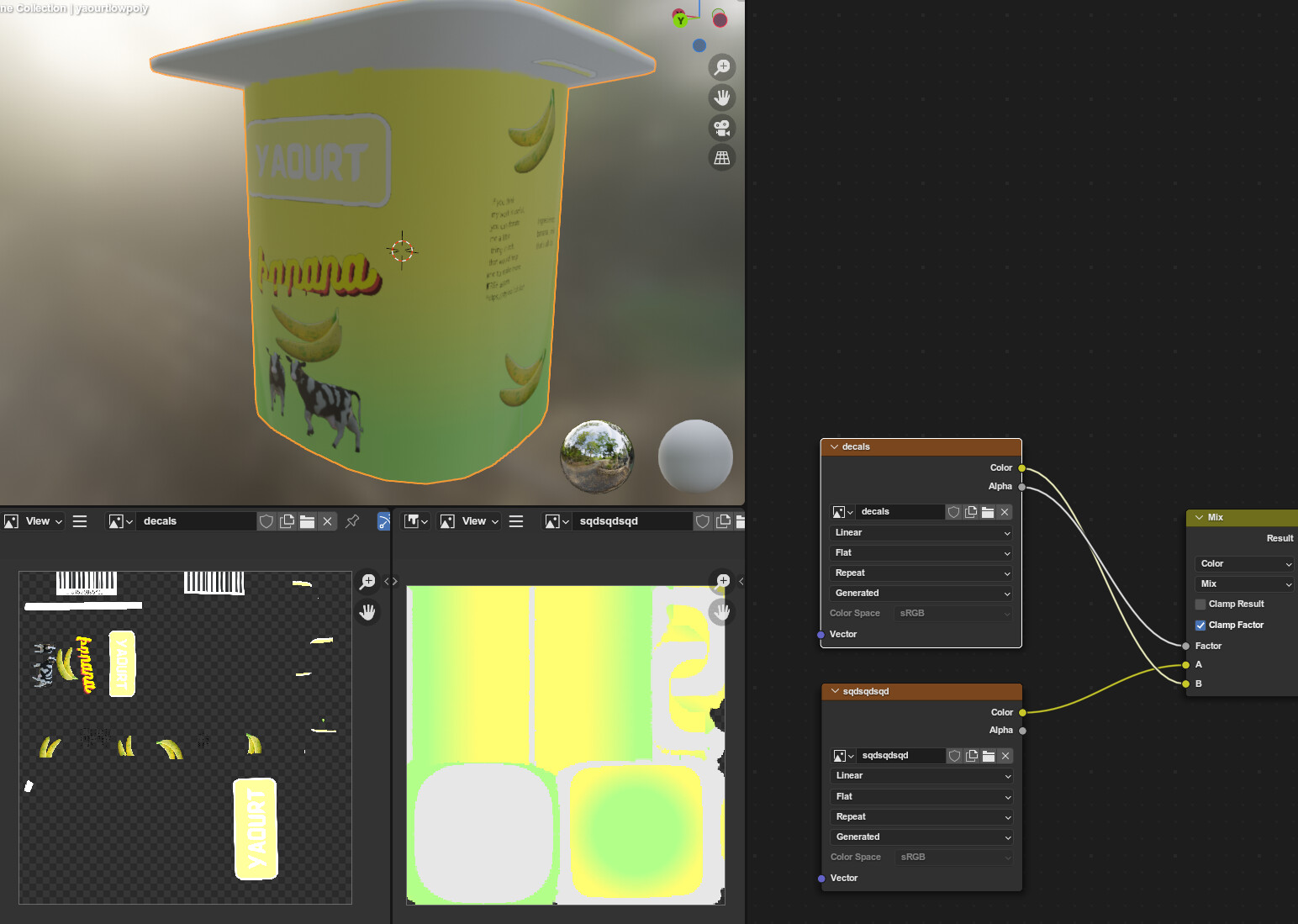Collapse the decals node header
Image resolution: width=1298 pixels, height=924 pixels.
tap(834, 446)
